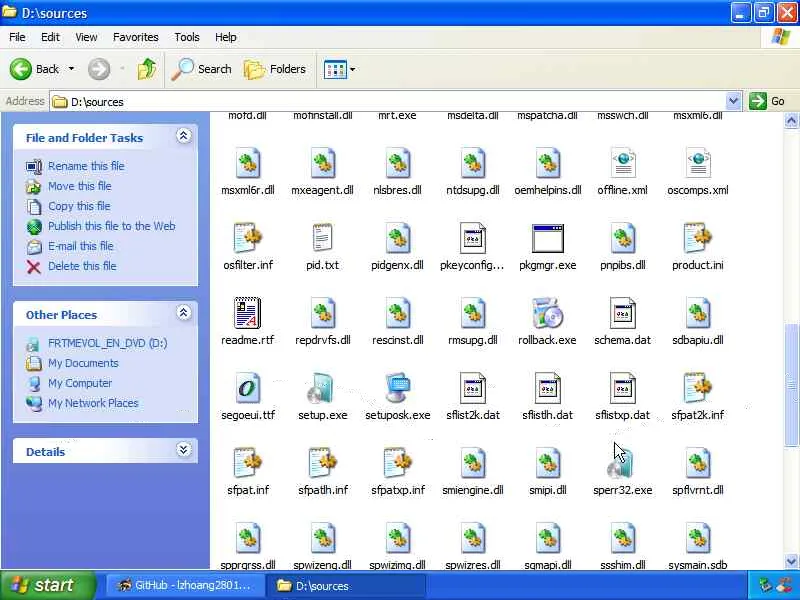Open the File menu
The width and height of the screenshot is (800, 600).
(17, 37)
